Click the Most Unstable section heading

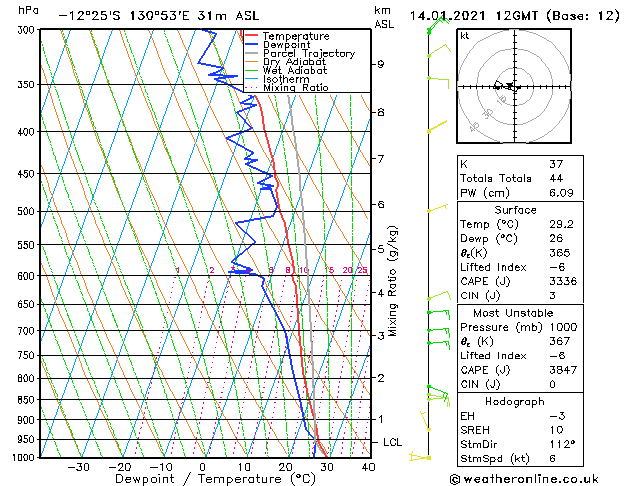513,313
